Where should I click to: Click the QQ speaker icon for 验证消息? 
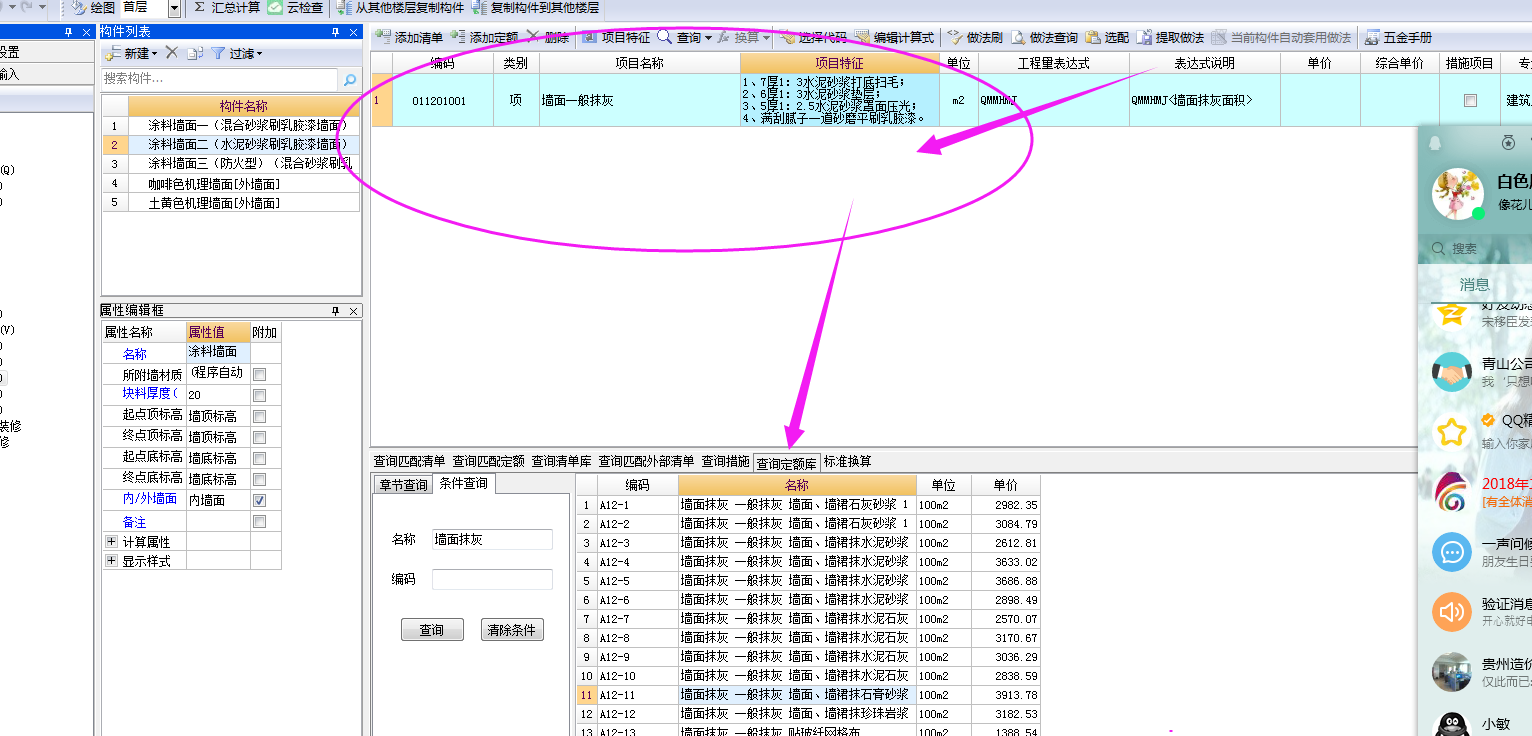coord(1451,611)
